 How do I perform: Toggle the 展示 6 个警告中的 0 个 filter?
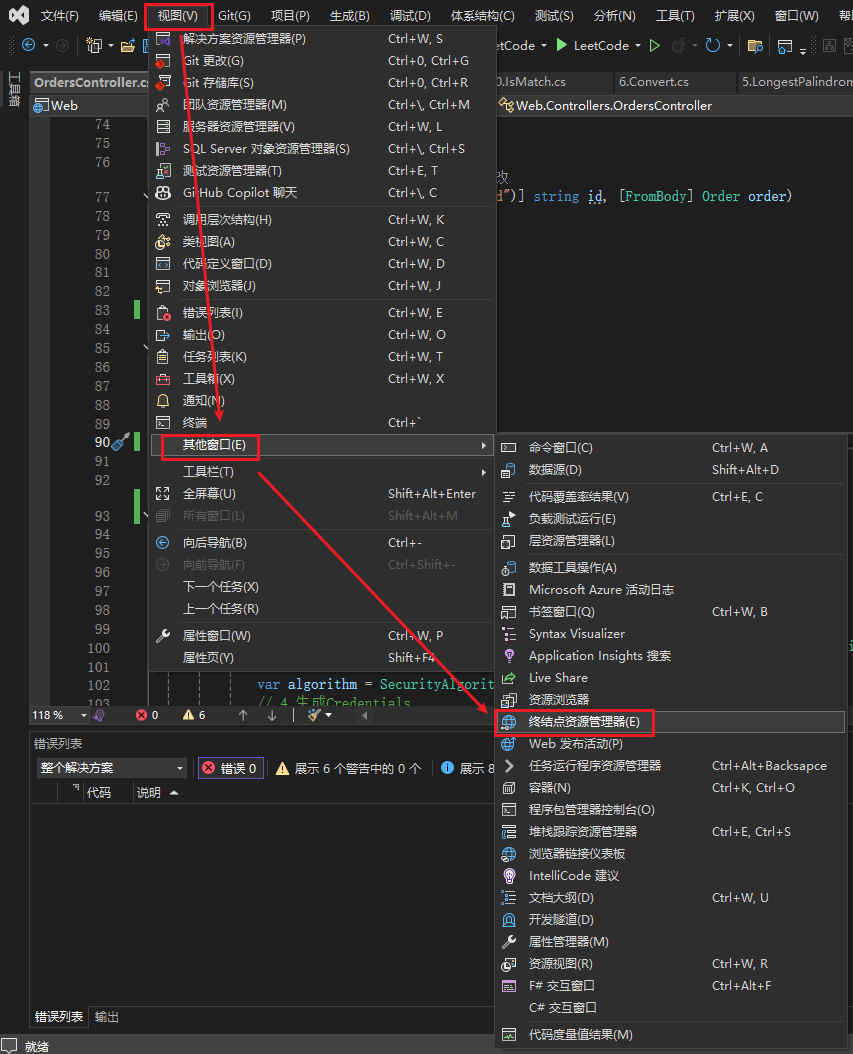tap(348, 768)
